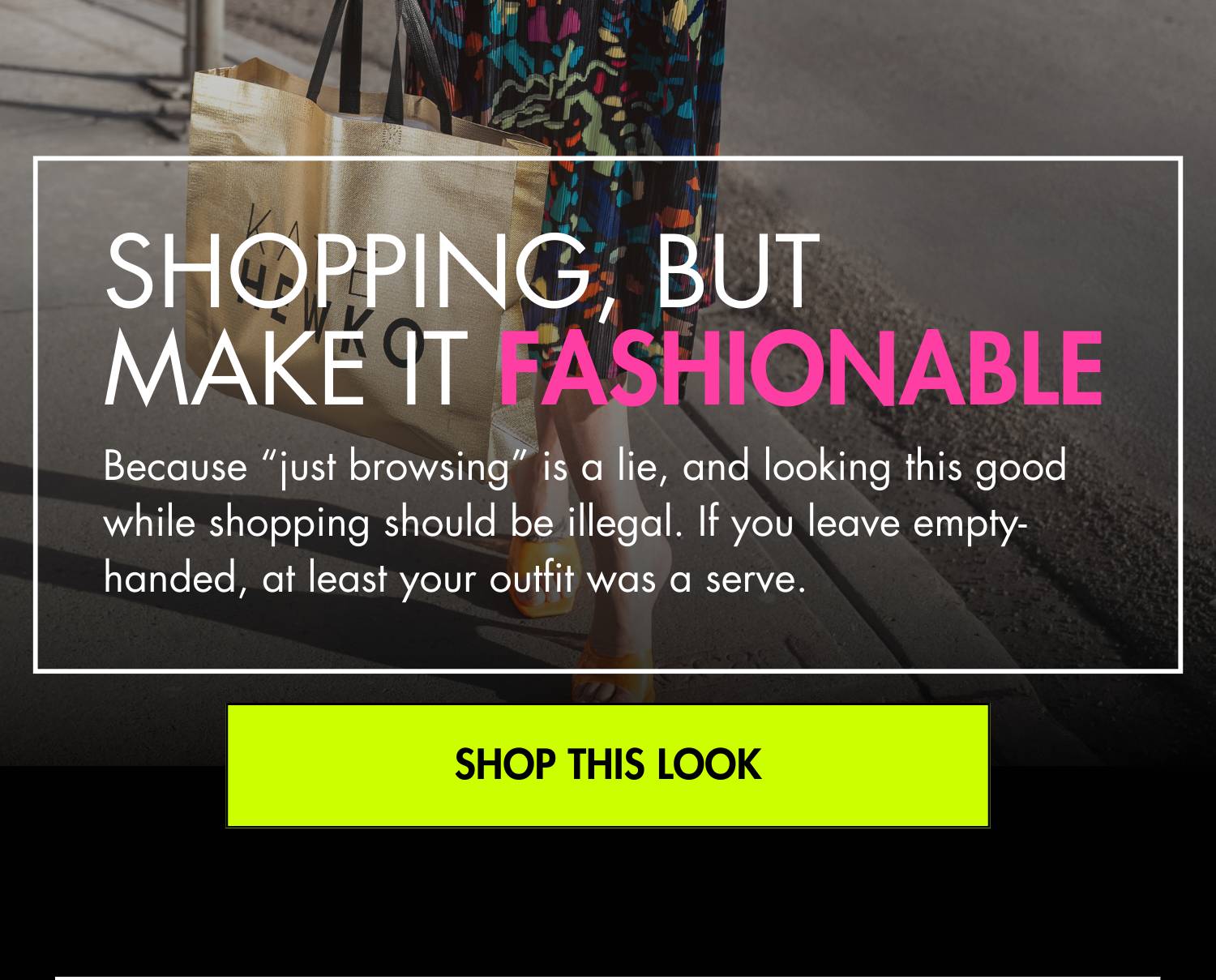The width and height of the screenshot is (1216, 980).
Task: Click the white divider line at bottom
Action: click(x=608, y=978)
